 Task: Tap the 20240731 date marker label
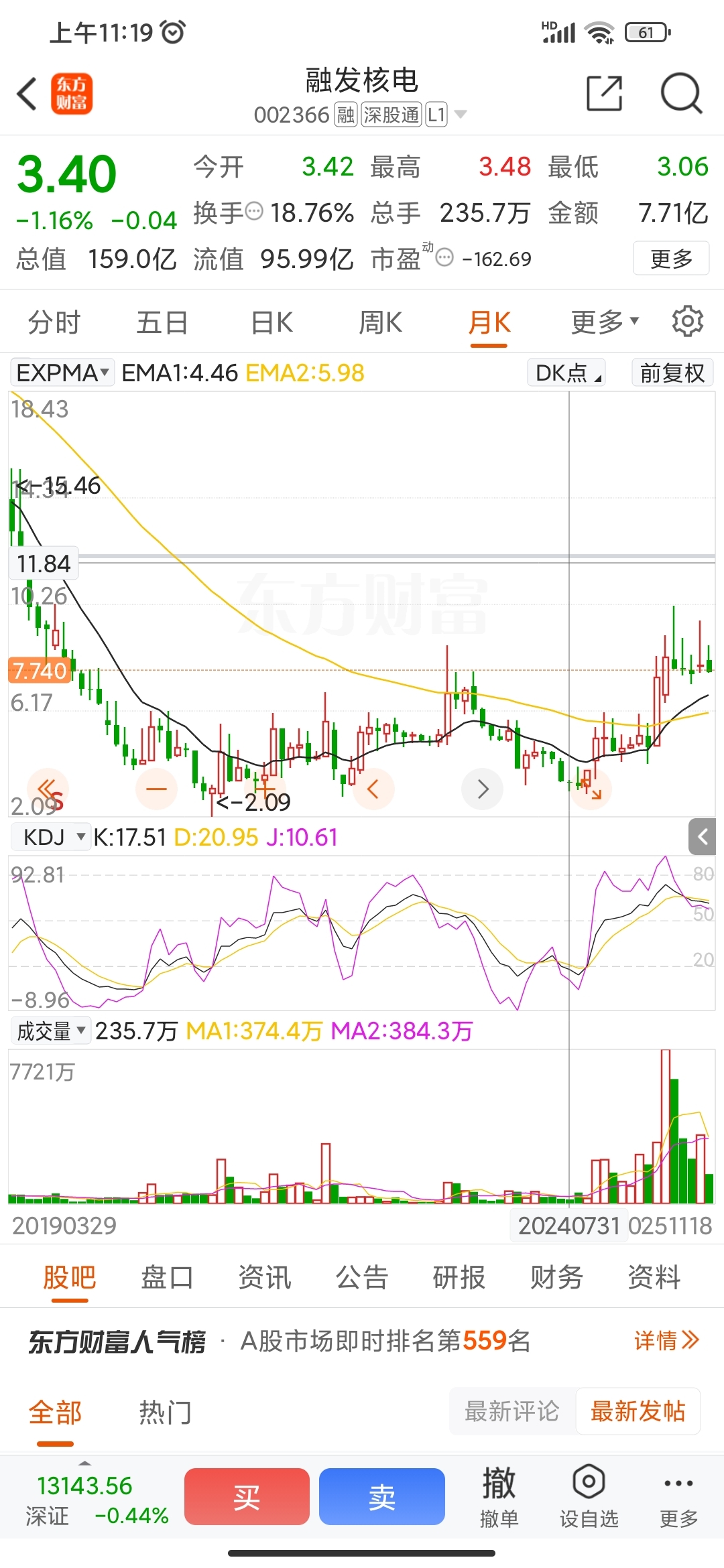(569, 1226)
